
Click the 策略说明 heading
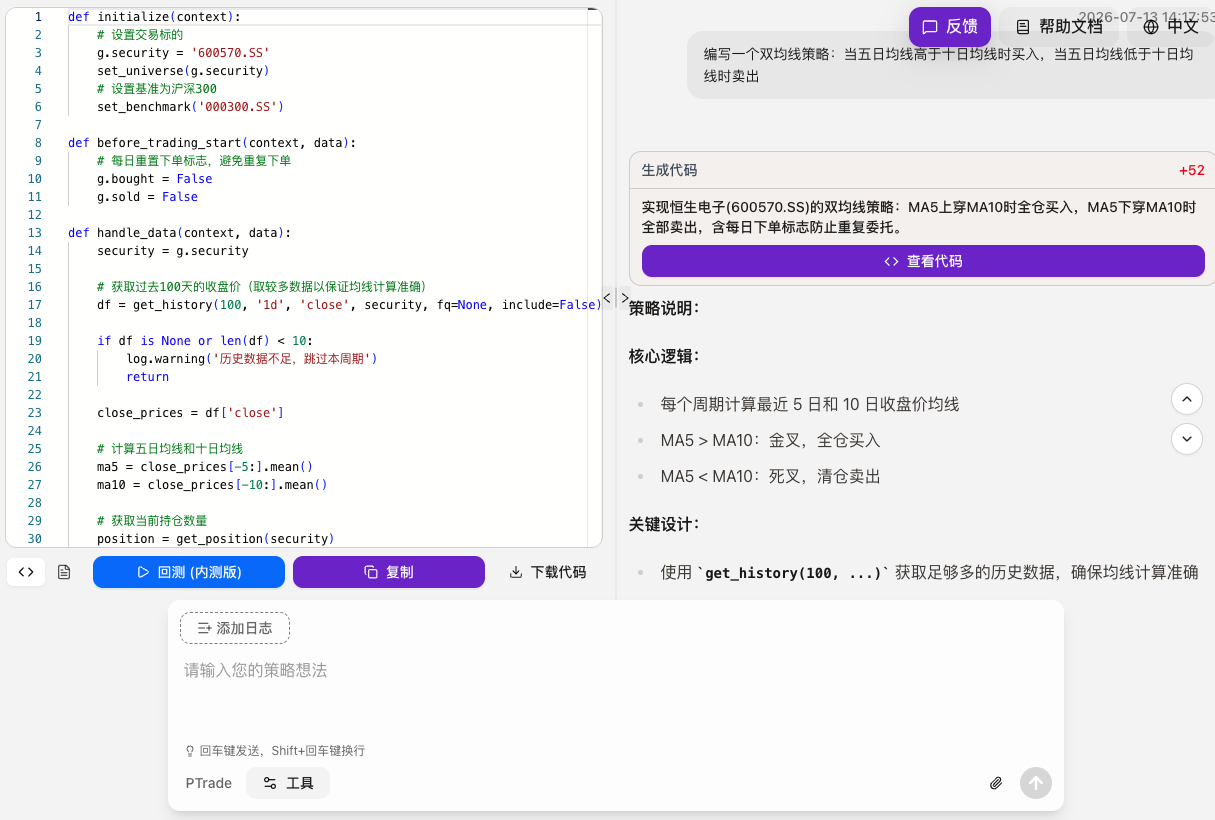tap(663, 308)
